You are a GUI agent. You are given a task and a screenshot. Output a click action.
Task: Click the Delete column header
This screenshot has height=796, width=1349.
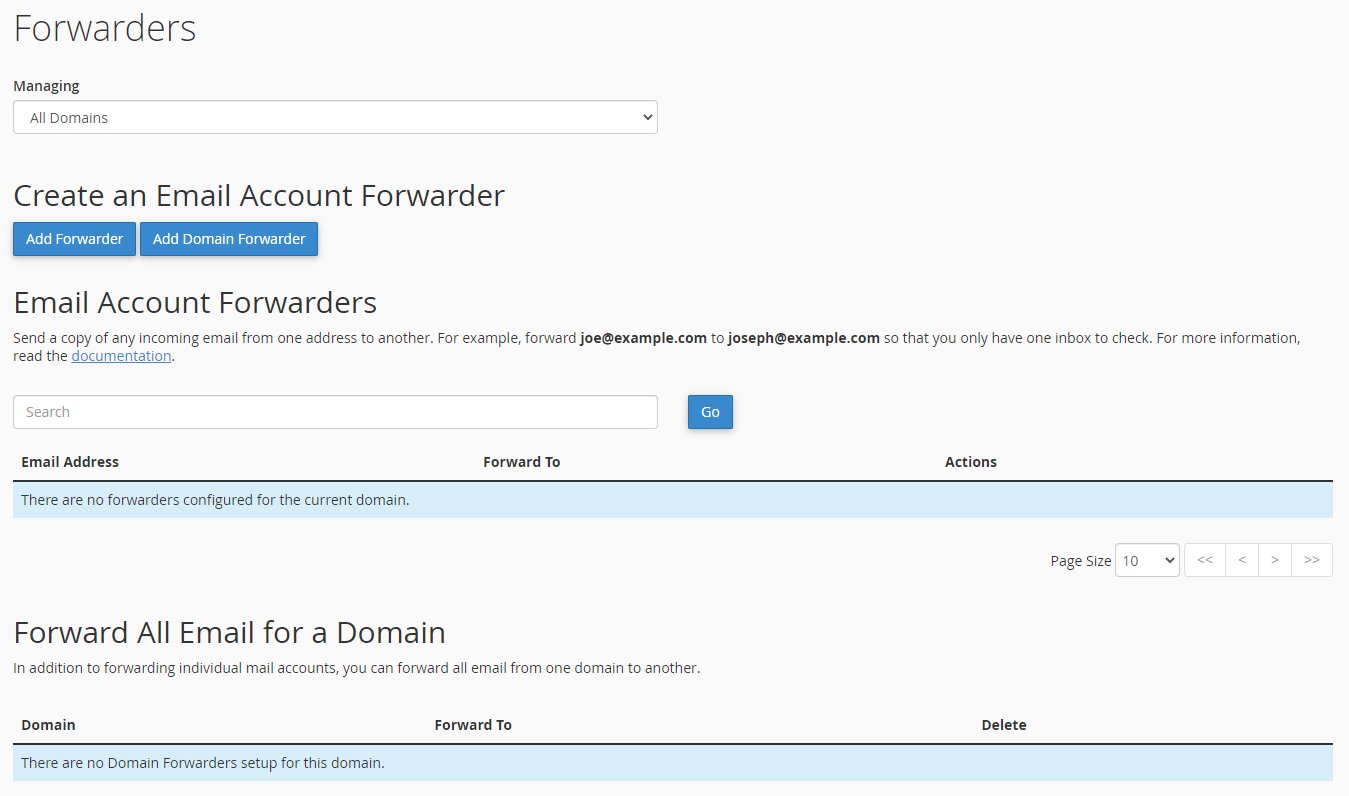[1003, 725]
